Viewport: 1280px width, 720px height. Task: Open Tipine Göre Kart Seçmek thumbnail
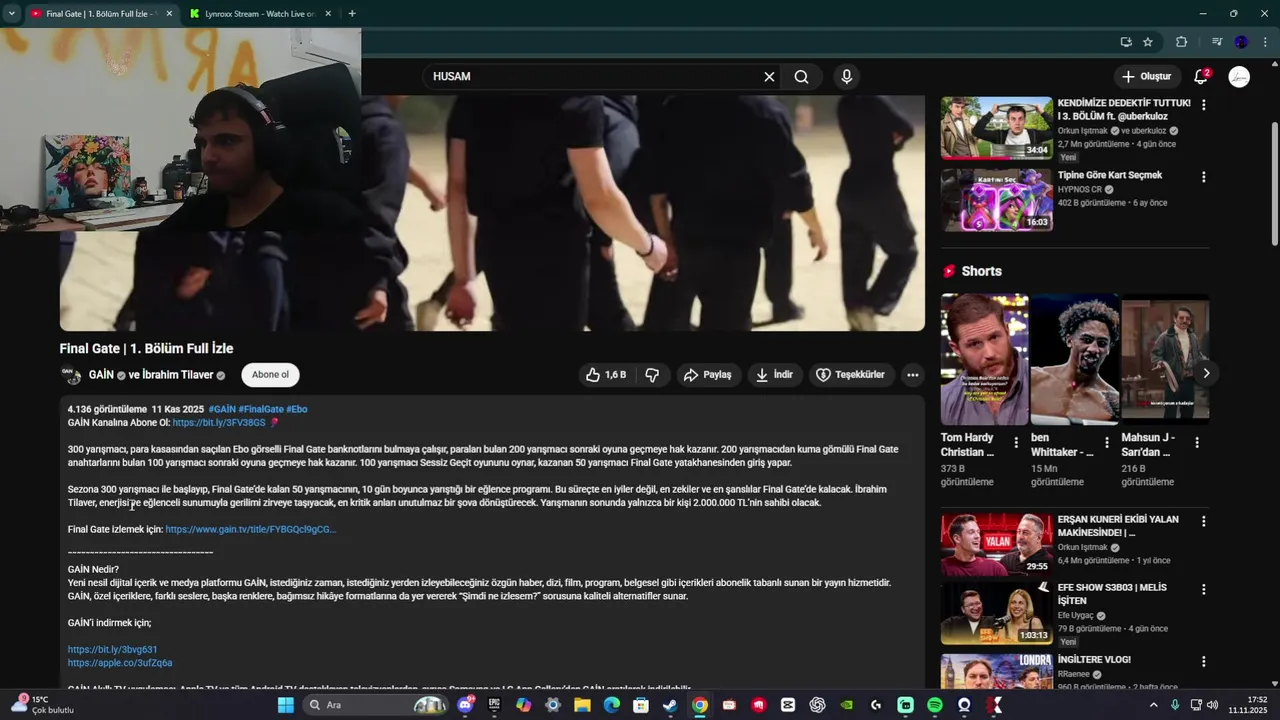point(996,200)
